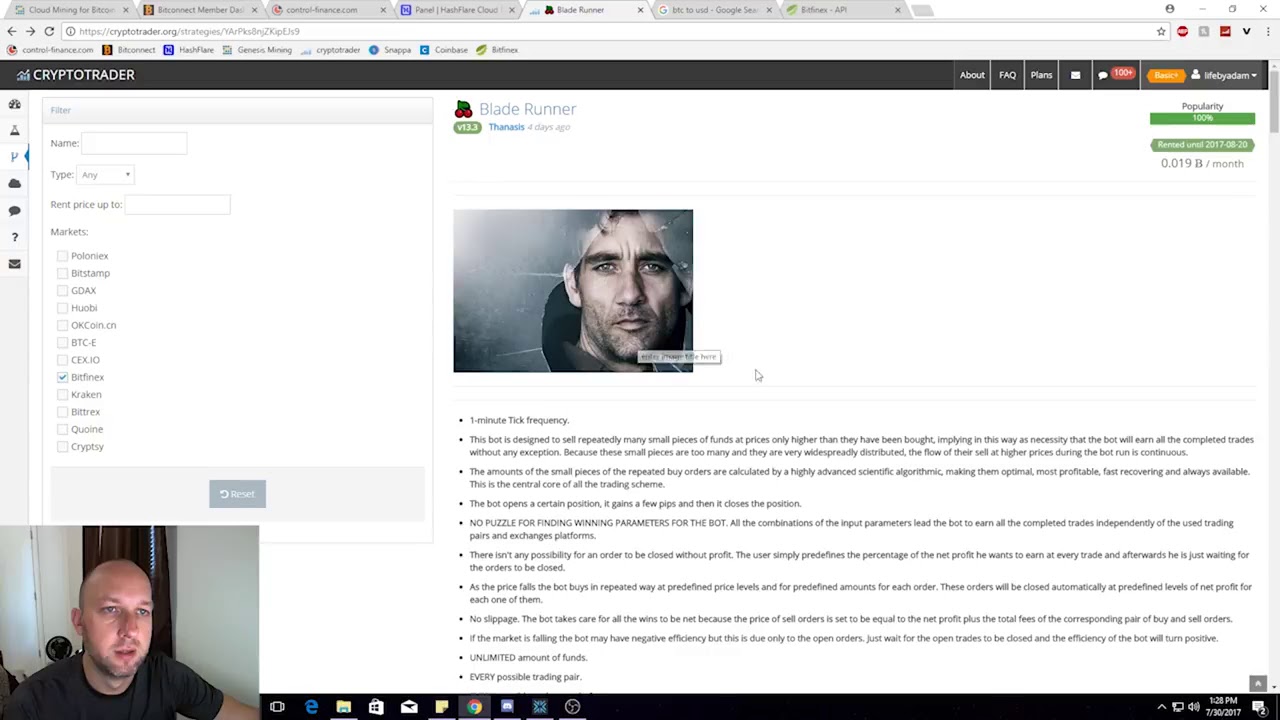This screenshot has width=1280, height=720.
Task: Check the Kraken market checkbox
Action: tap(62, 395)
